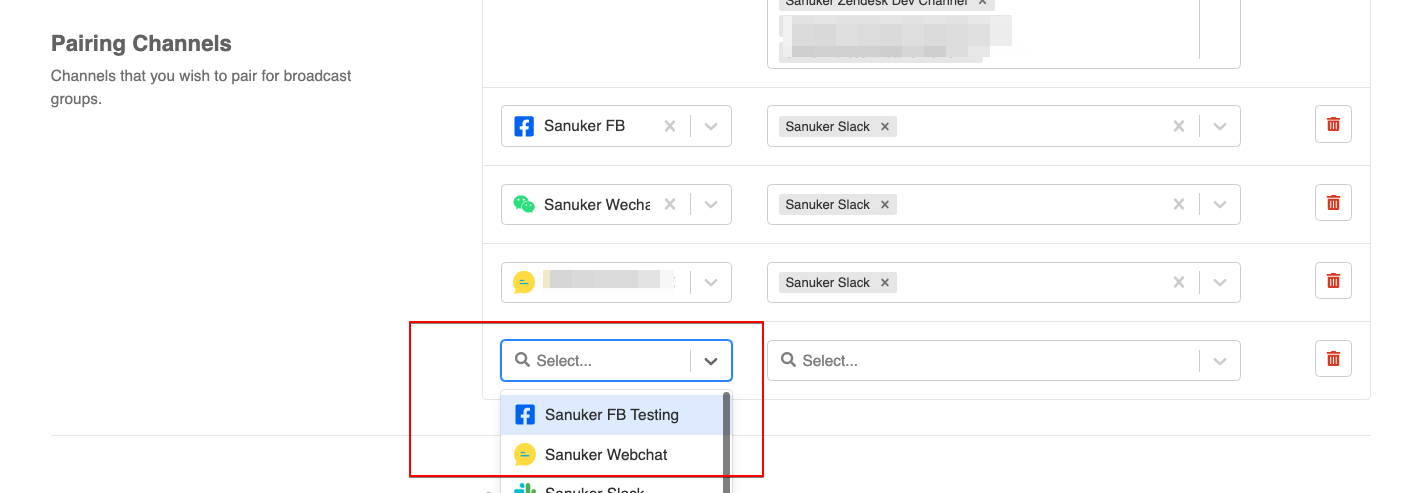Image resolution: width=1421 pixels, height=493 pixels.
Task: Delete the empty pairing row
Action: click(x=1333, y=358)
